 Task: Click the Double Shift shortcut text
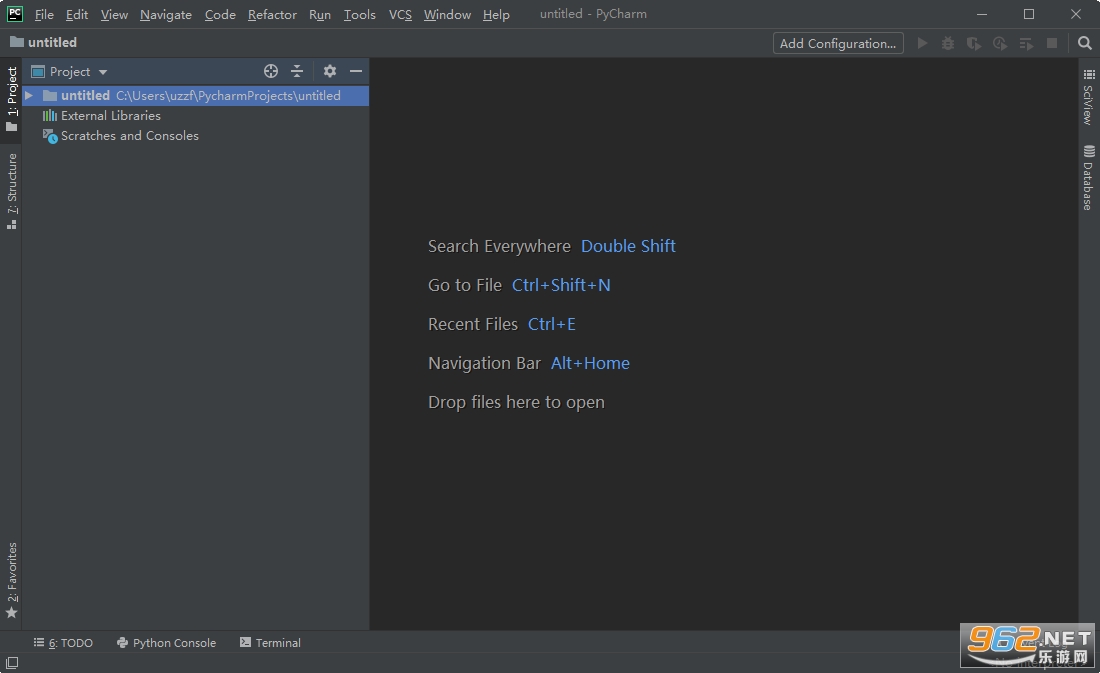(628, 246)
